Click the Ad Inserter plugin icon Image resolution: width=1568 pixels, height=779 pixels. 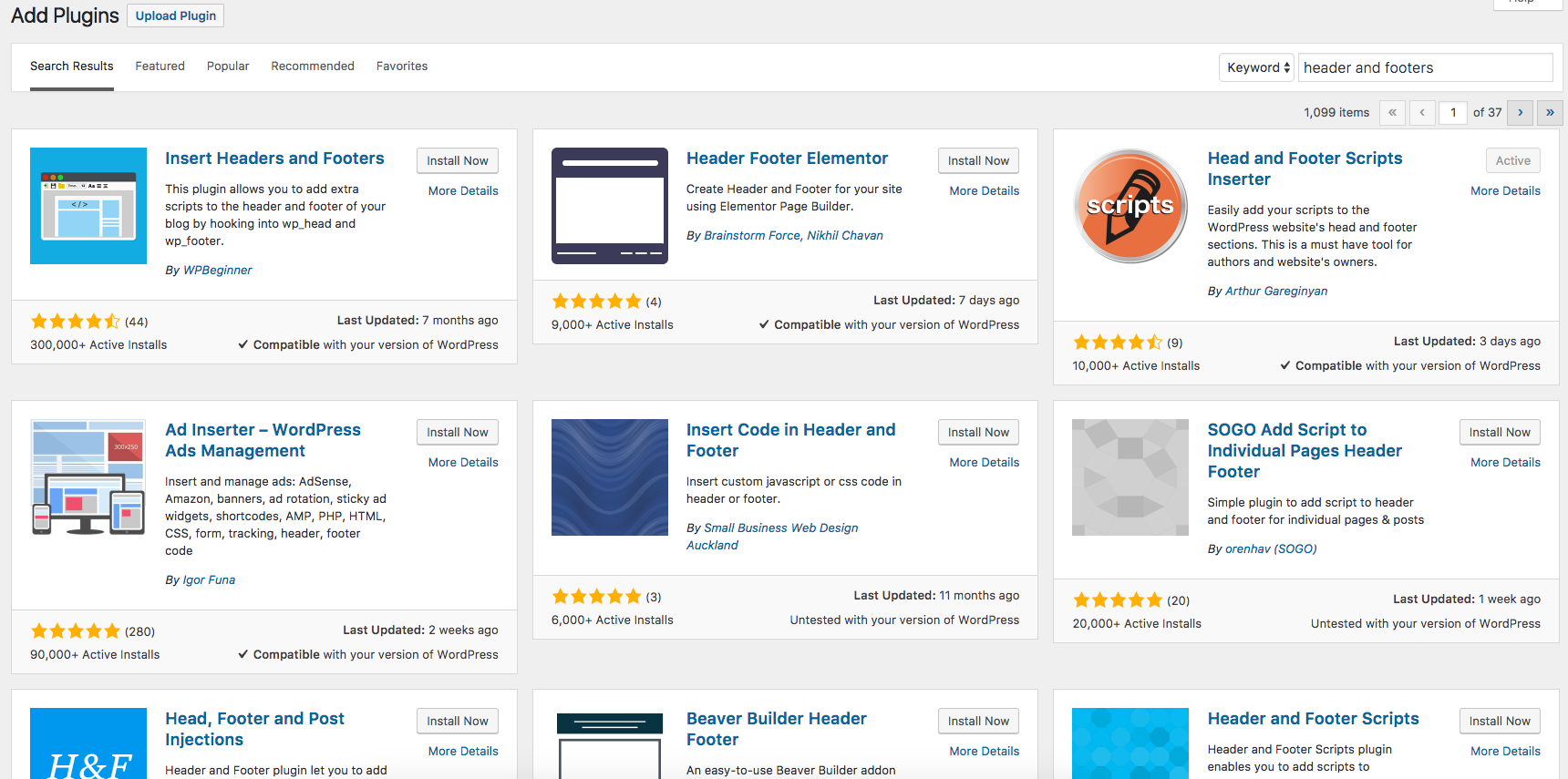click(88, 477)
